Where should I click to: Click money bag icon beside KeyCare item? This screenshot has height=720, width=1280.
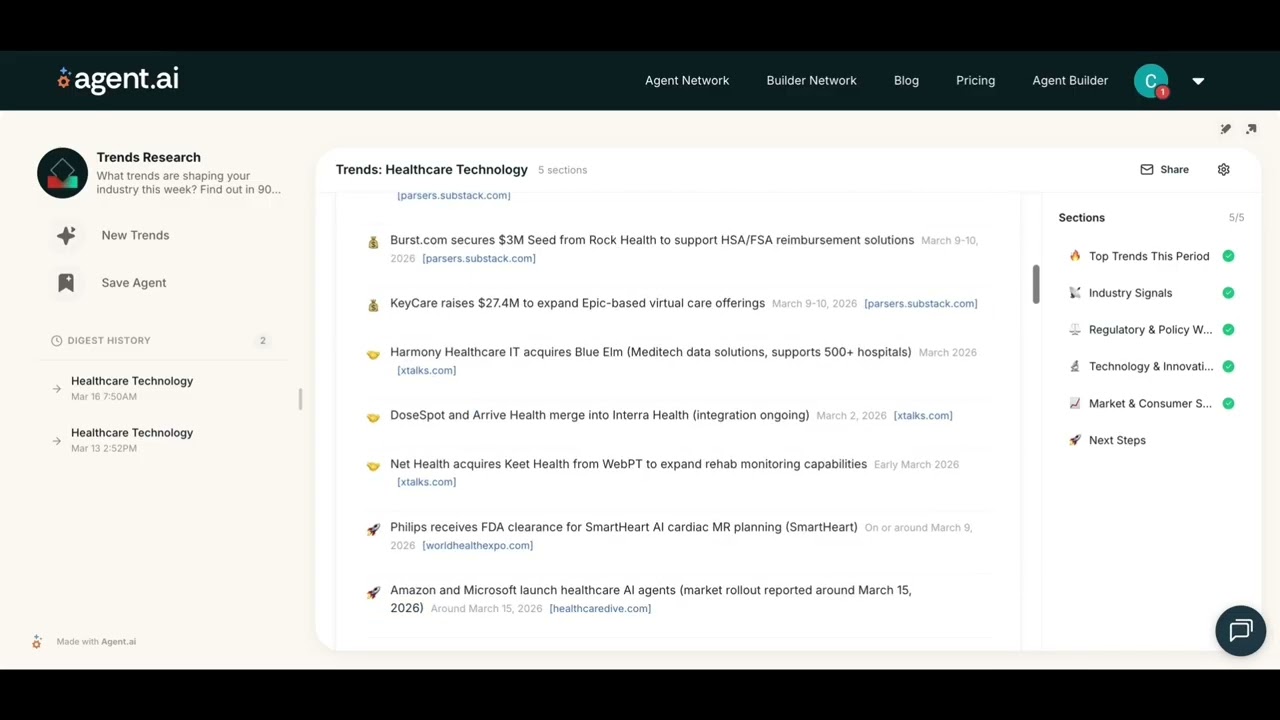[373, 305]
